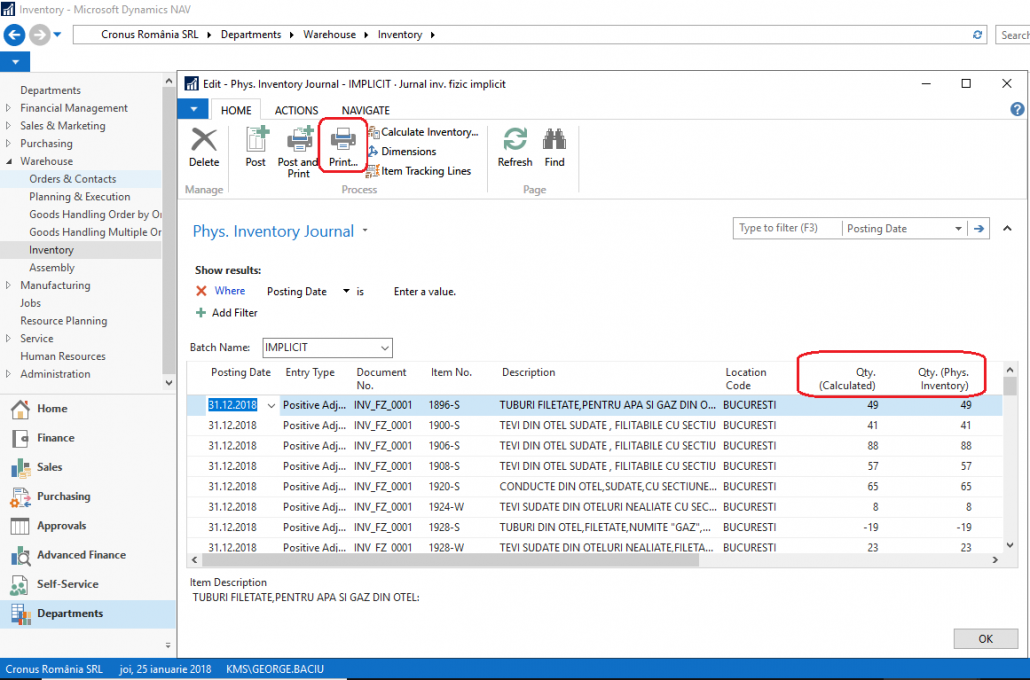Image resolution: width=1030 pixels, height=680 pixels.
Task: Click the Delete icon in the Manage group
Action: (204, 148)
